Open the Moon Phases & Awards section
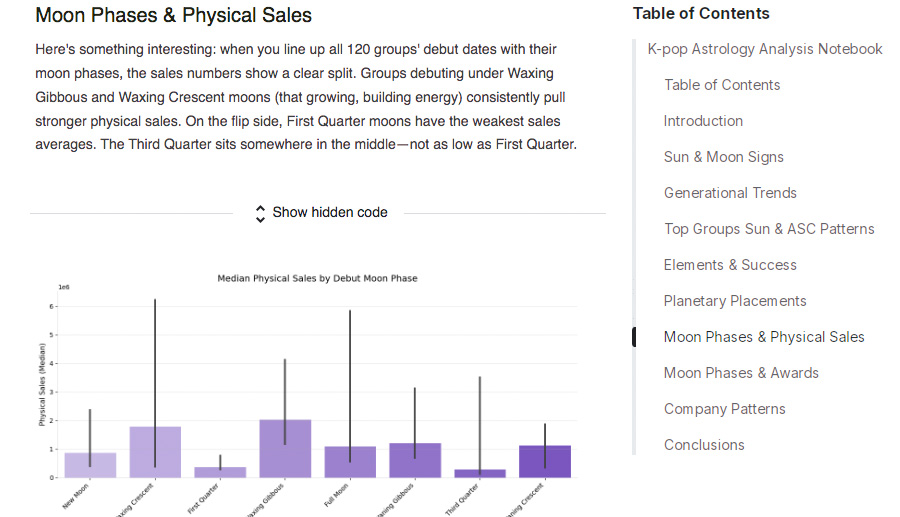This screenshot has width=900, height=517. coord(741,373)
